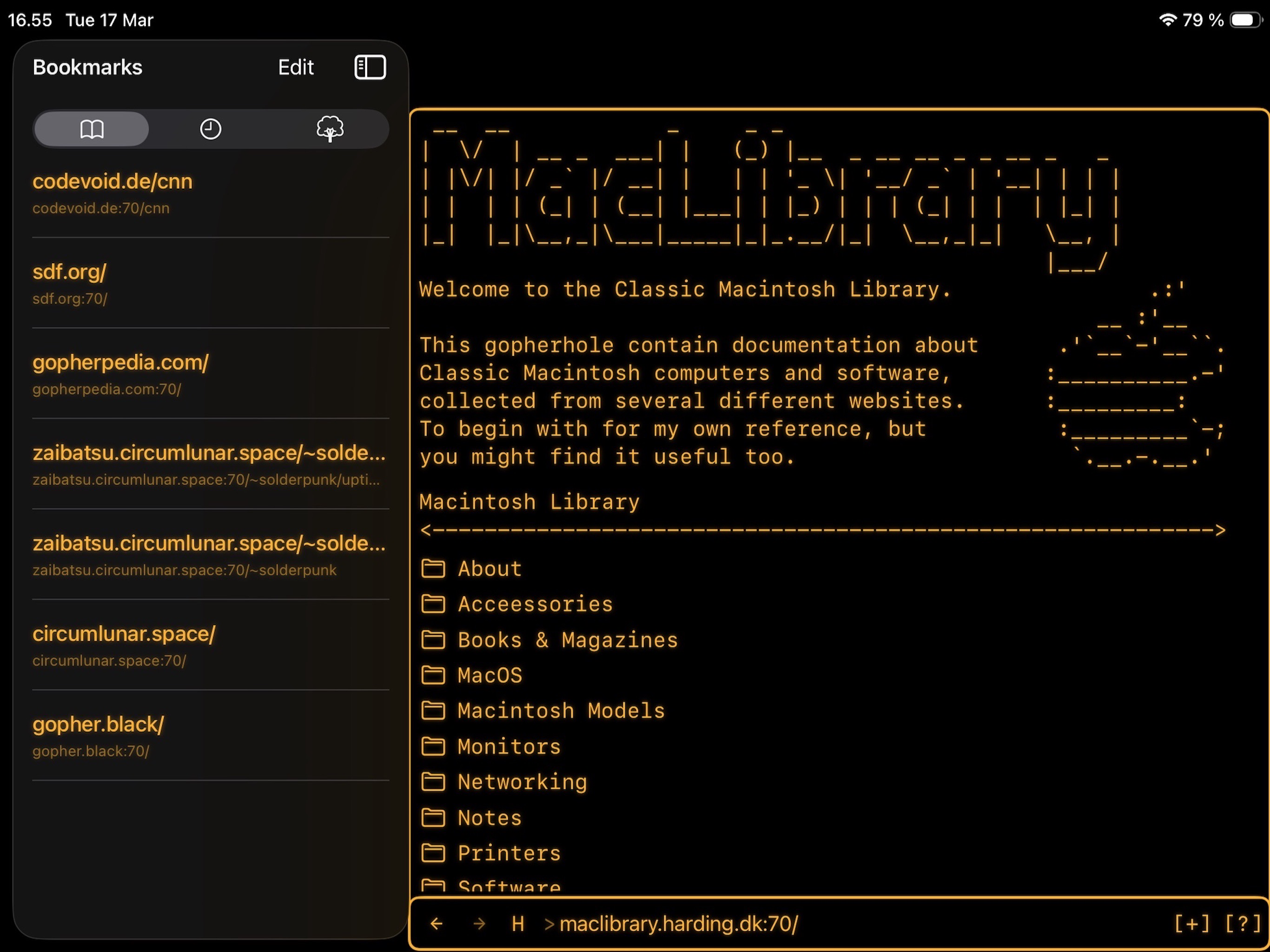Switch to the tree icon tab
This screenshot has width=1270, height=952.
330,129
